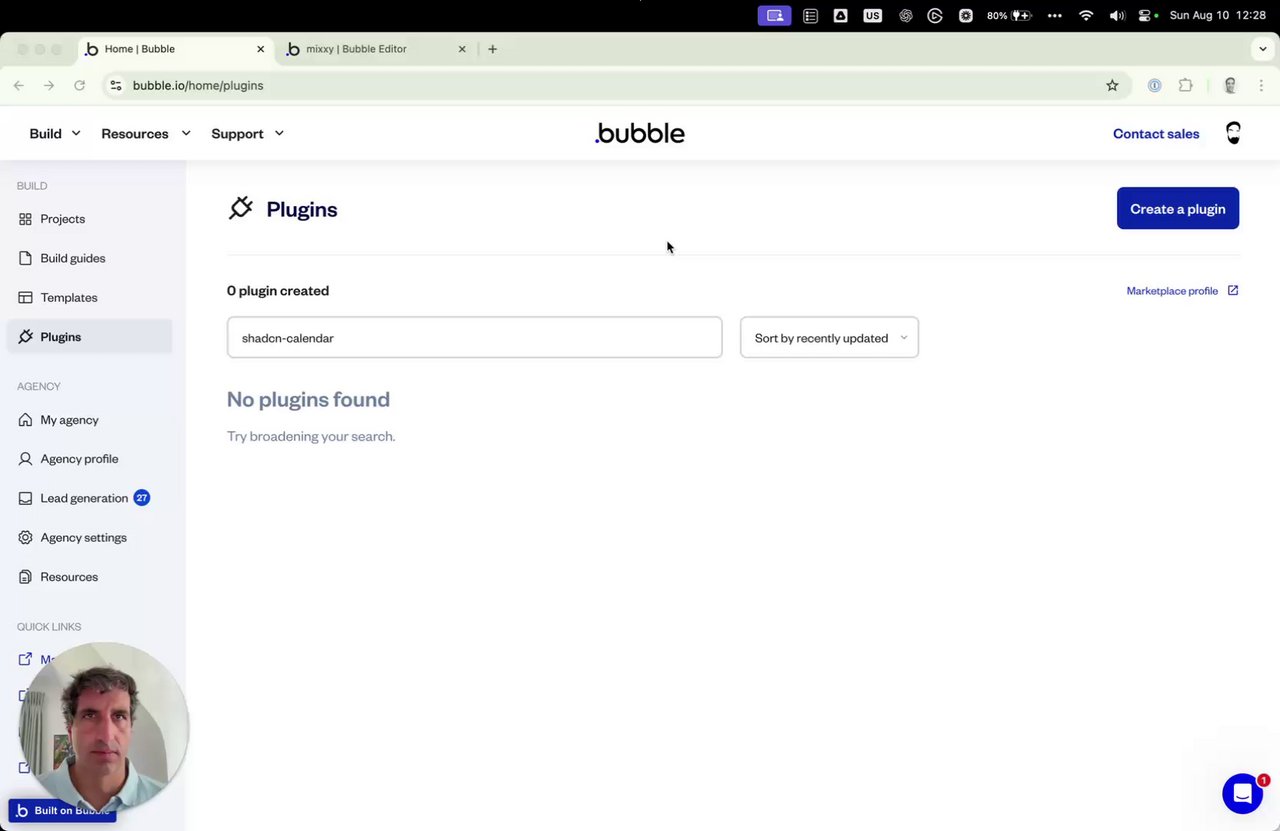
Task: Open Chrome three-dot menu
Action: 1261,86
